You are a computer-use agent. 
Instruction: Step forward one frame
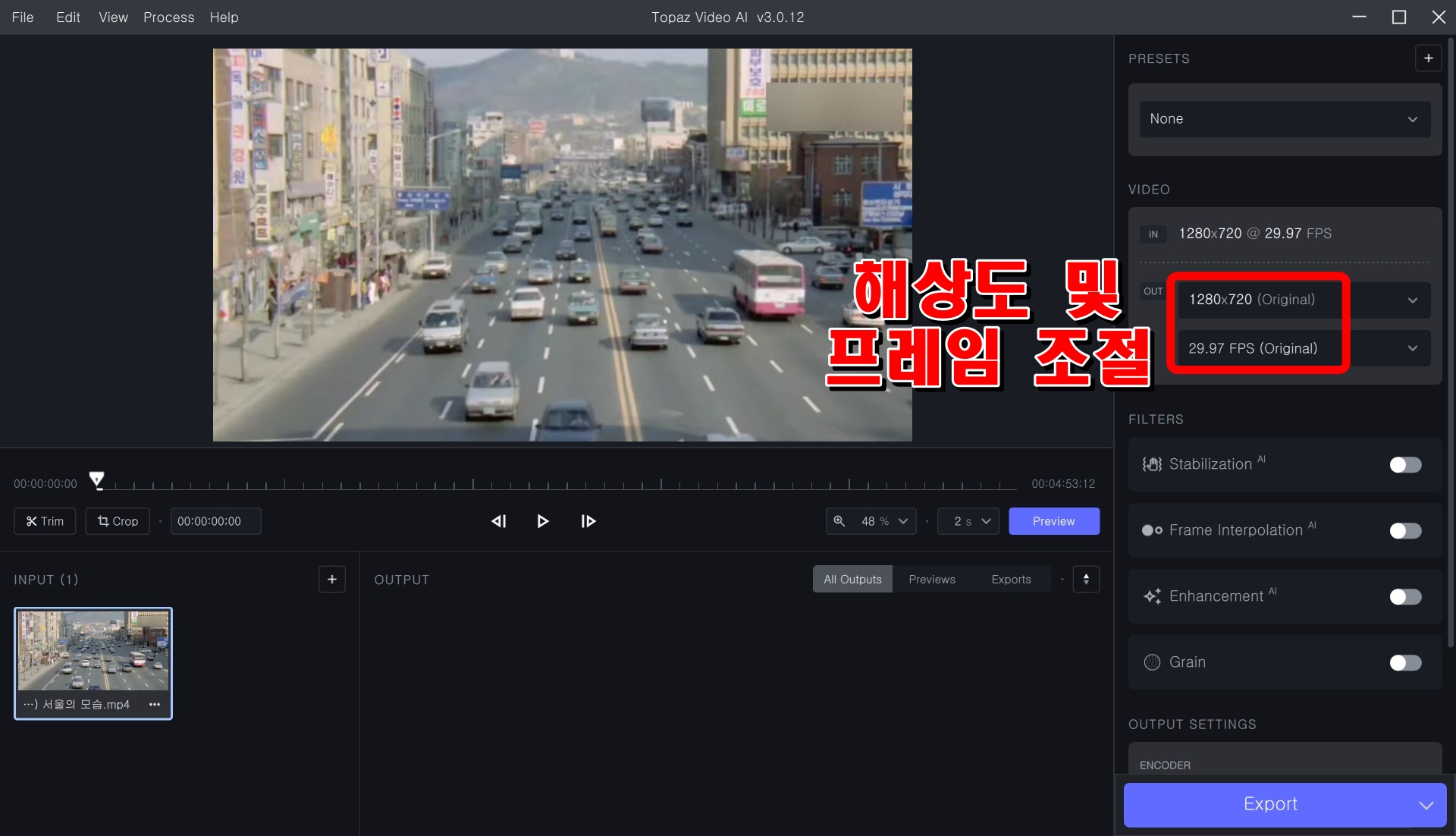tap(588, 521)
